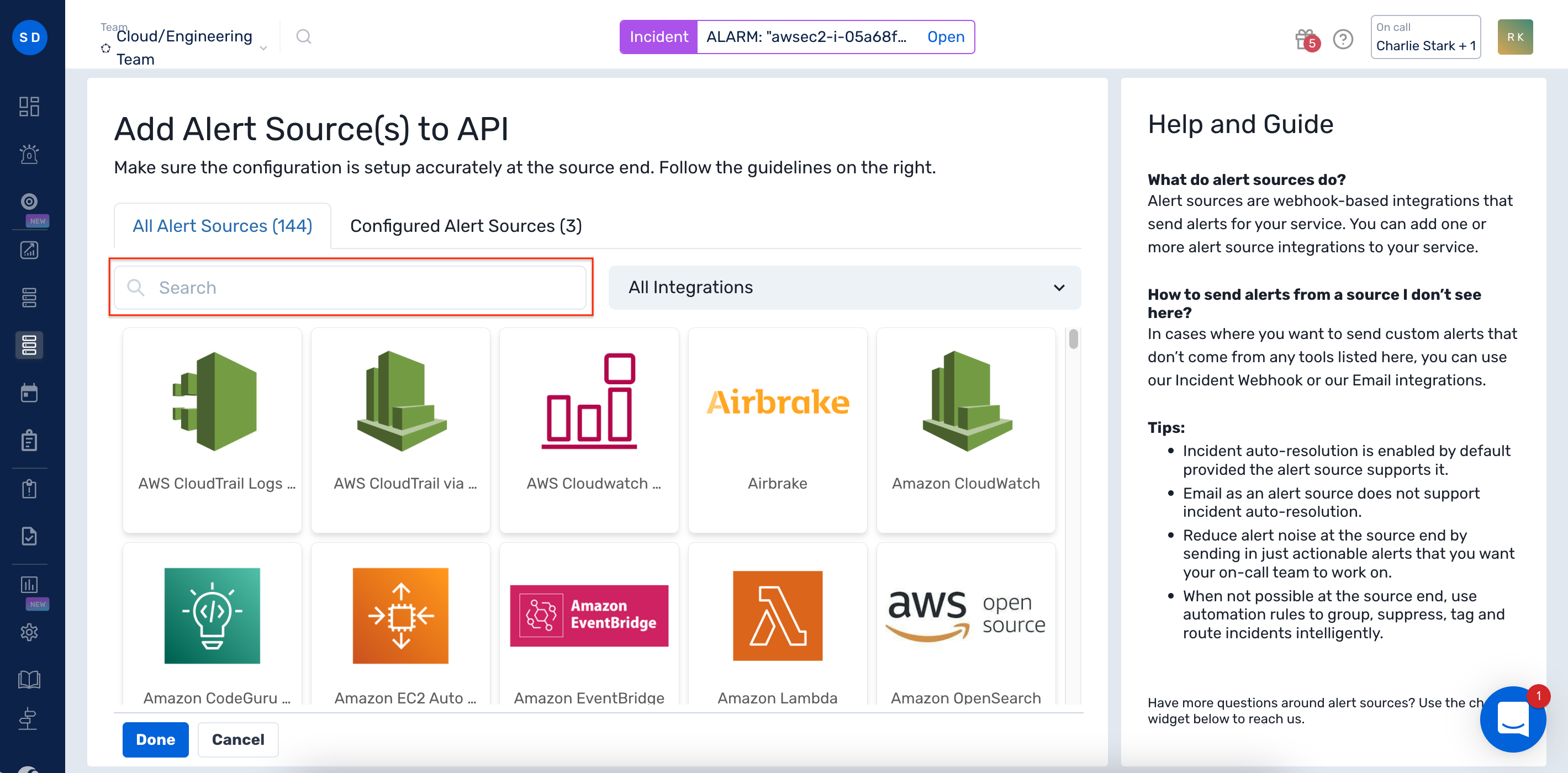Open the incidents siren icon in sidebar
The height and width of the screenshot is (773, 1568).
coord(29,153)
